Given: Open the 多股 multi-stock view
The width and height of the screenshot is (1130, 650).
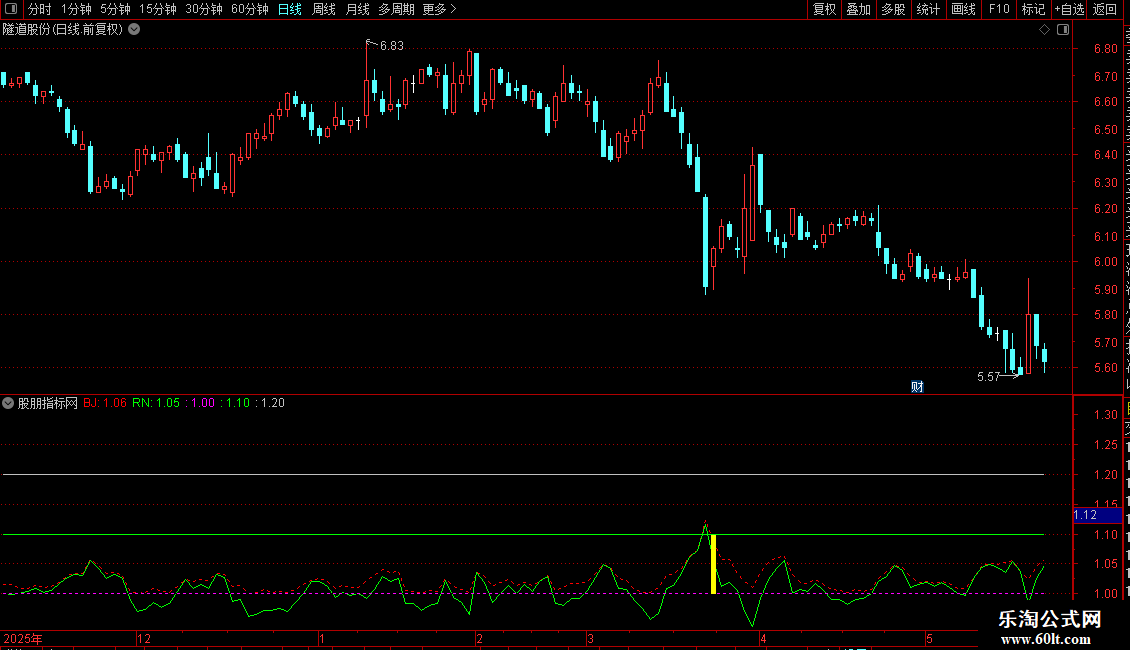Looking at the screenshot, I should click(x=893, y=9).
